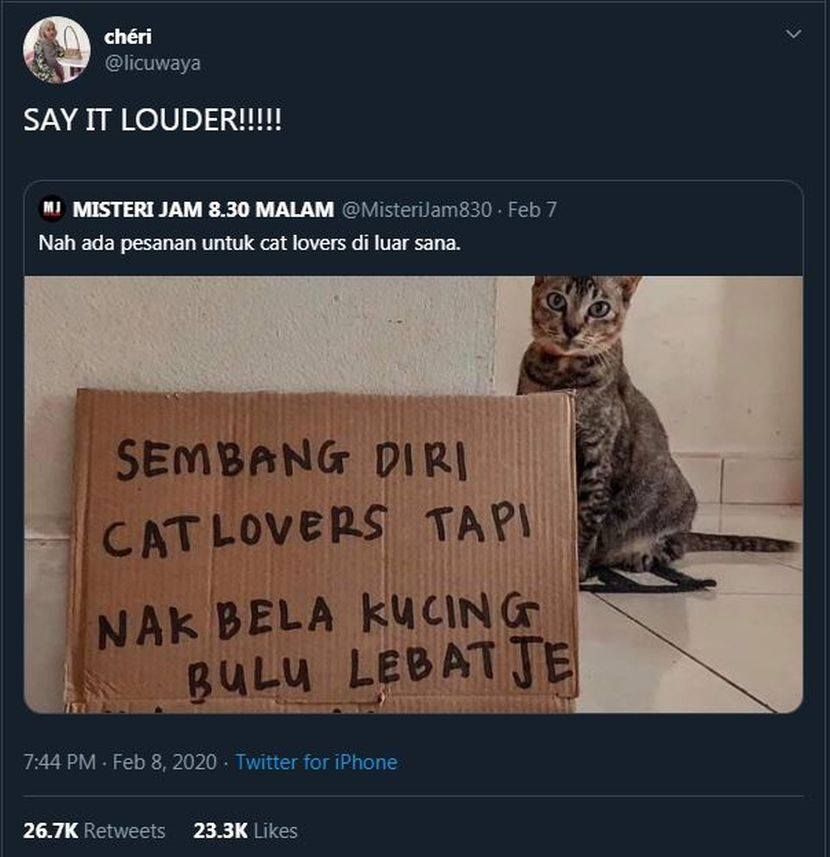The image size is (830, 857).
Task: Expand the tweet options chevron
Action: (x=793, y=34)
